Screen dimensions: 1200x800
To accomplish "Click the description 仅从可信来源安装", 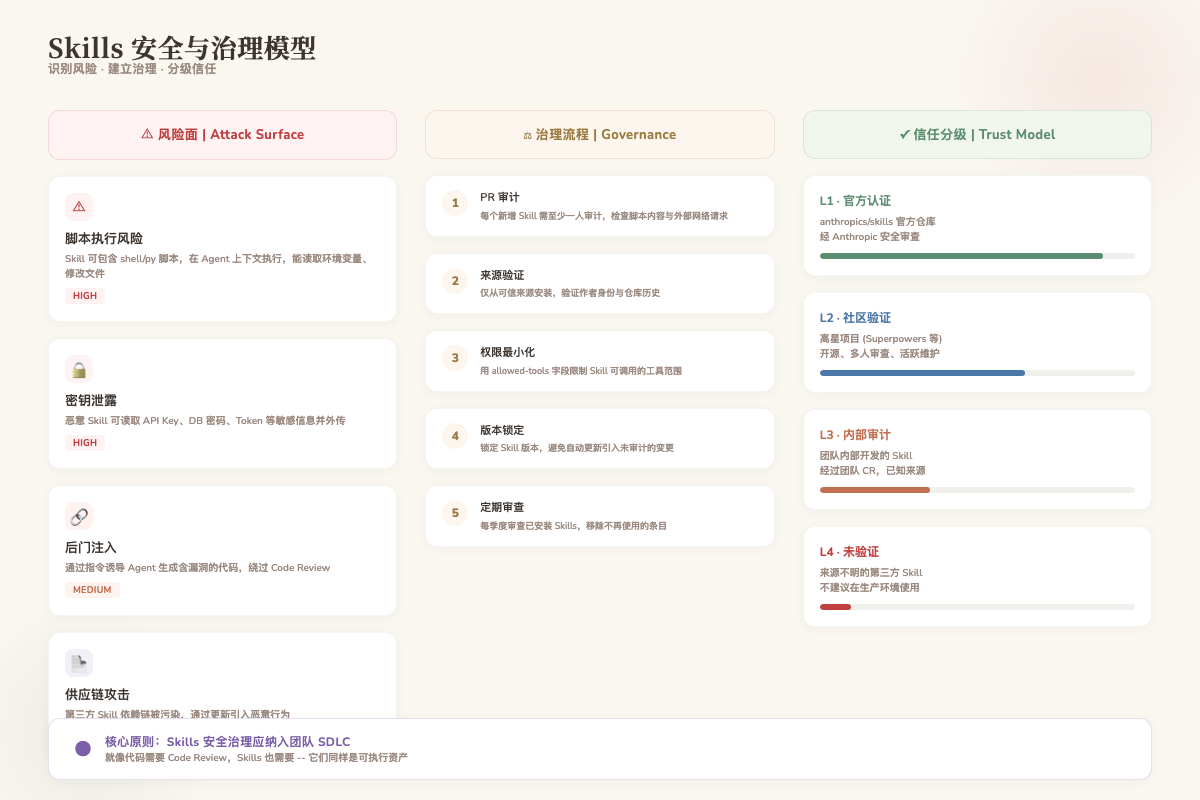I will (570, 293).
